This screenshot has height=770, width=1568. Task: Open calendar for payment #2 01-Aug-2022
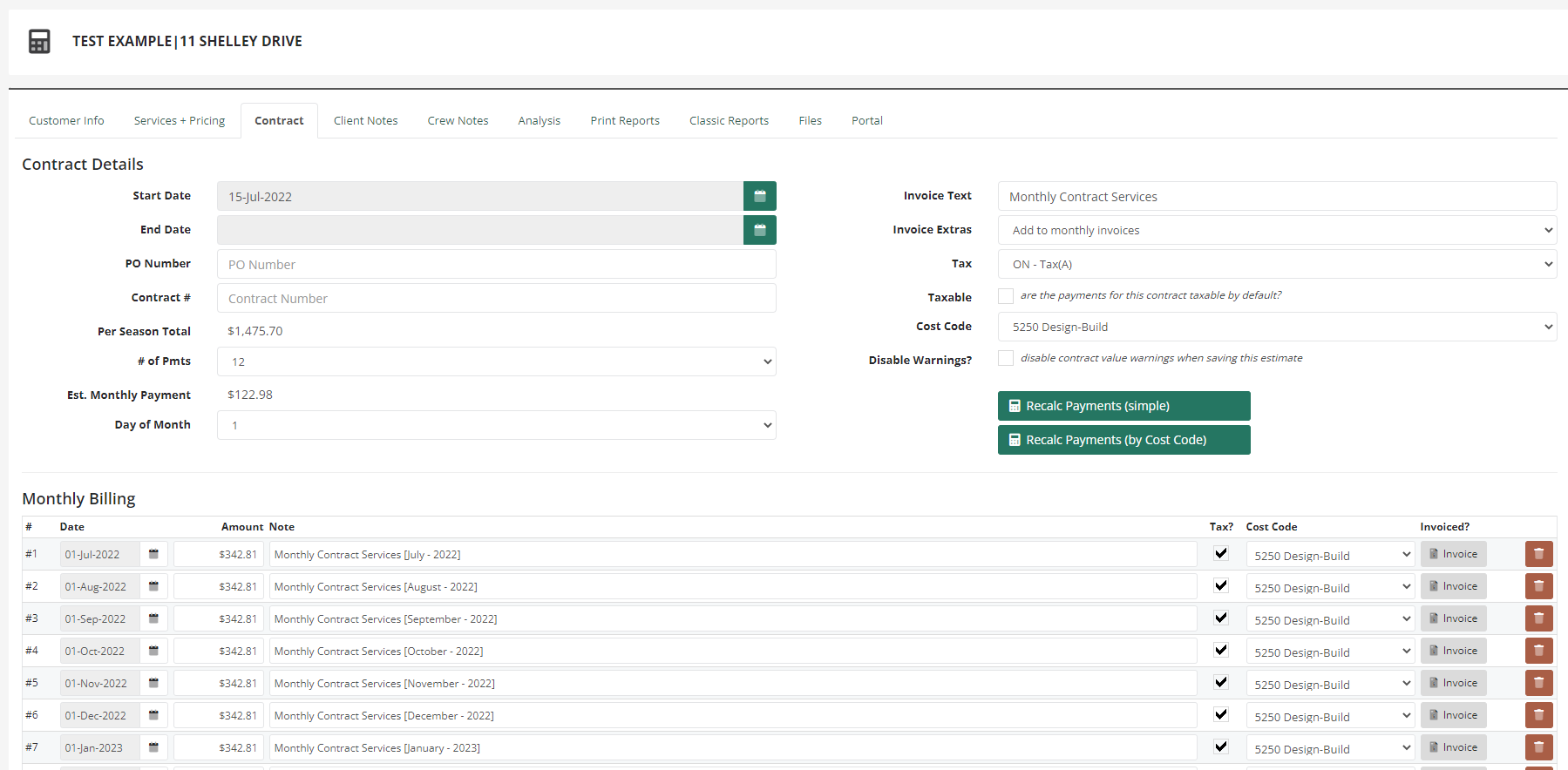[x=153, y=586]
